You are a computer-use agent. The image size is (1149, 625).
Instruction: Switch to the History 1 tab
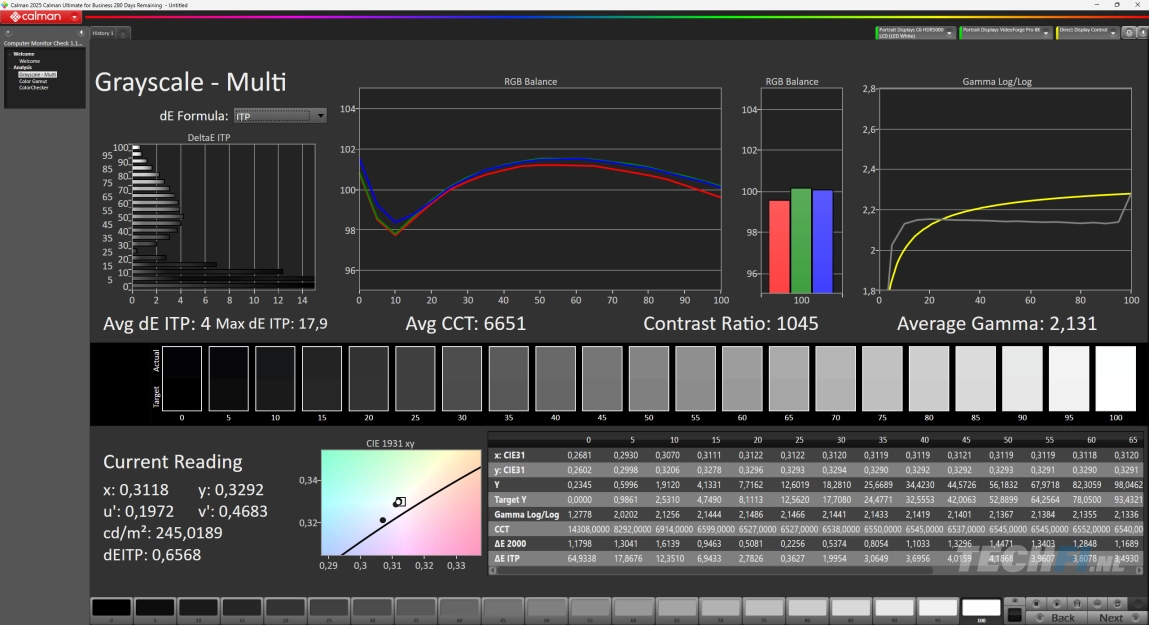[x=103, y=33]
